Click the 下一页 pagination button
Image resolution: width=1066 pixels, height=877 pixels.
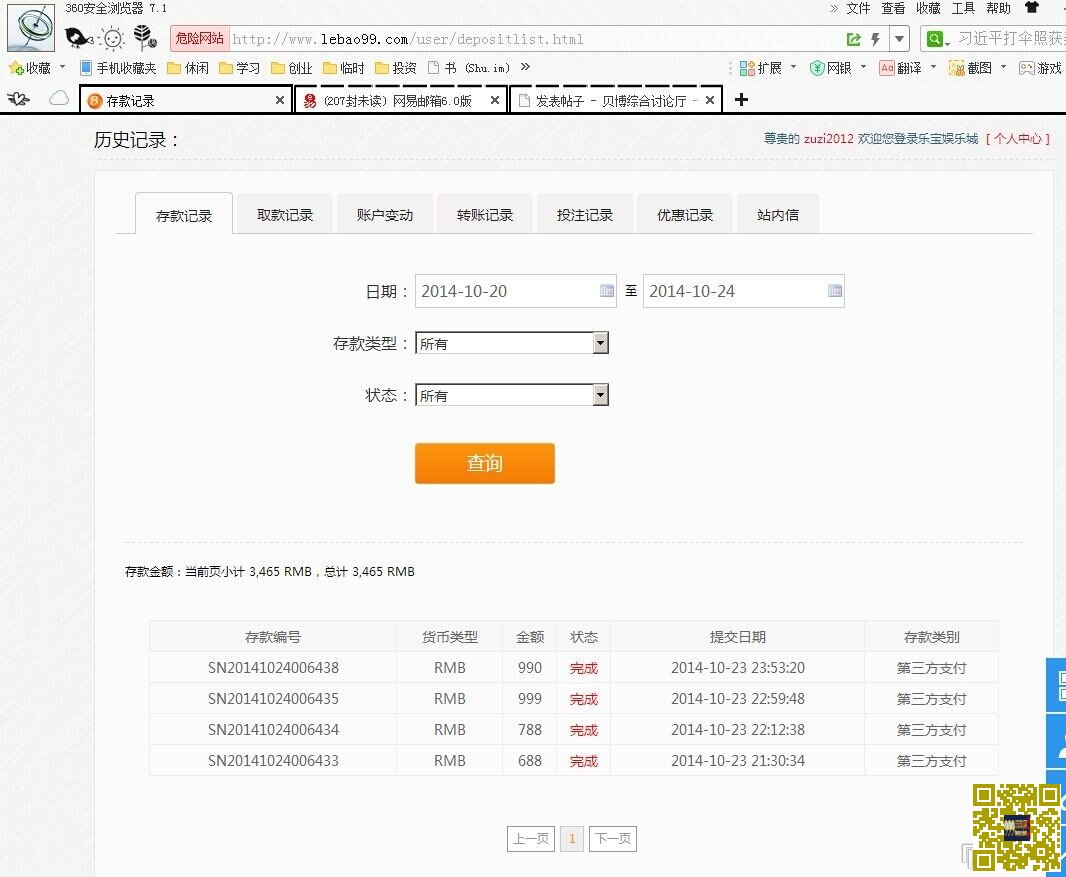(x=613, y=838)
